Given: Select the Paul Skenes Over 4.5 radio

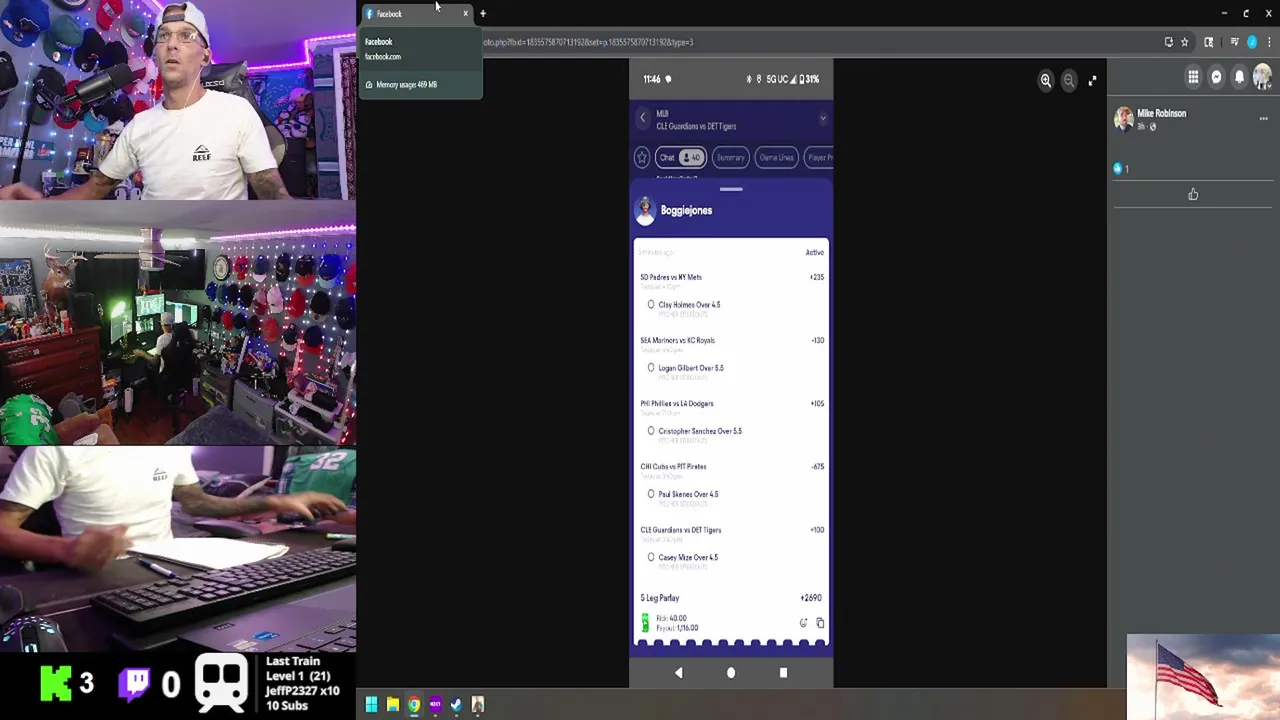Looking at the screenshot, I should 651,494.
